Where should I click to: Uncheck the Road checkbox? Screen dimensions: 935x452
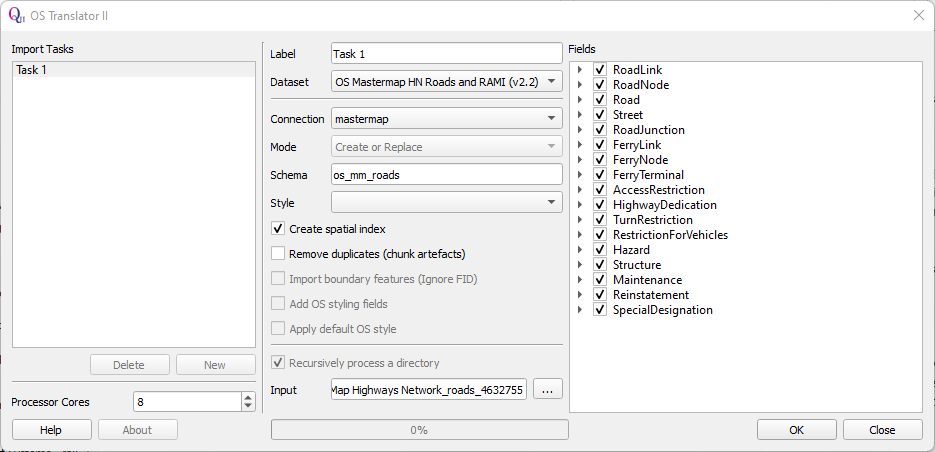click(x=600, y=100)
